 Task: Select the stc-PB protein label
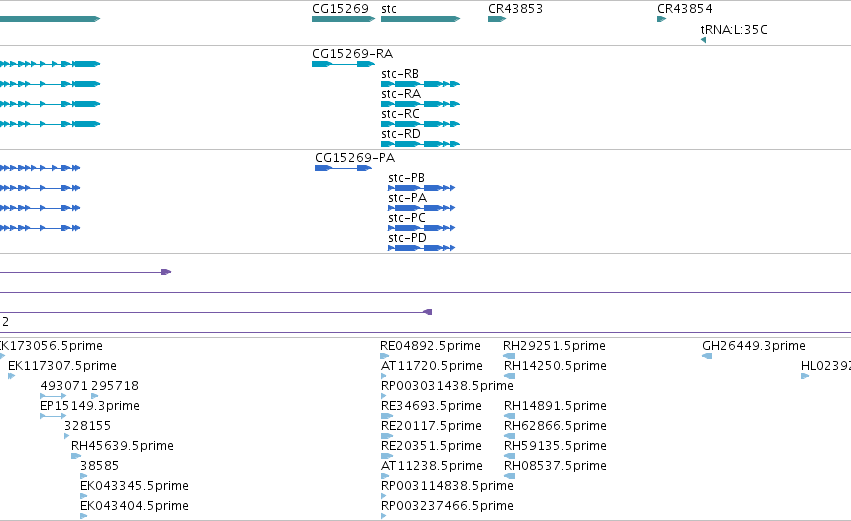click(x=406, y=178)
